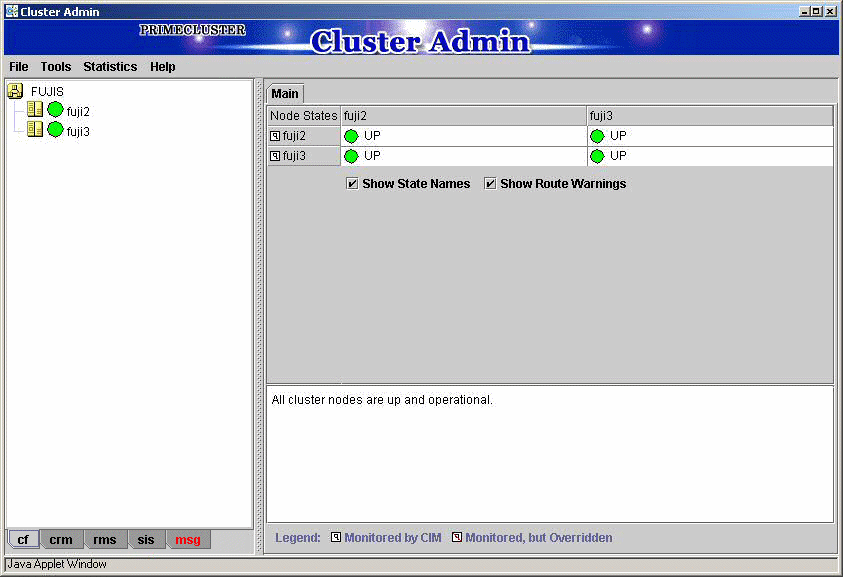This screenshot has width=843, height=577.
Task: Select the Main tab
Action: [x=285, y=94]
